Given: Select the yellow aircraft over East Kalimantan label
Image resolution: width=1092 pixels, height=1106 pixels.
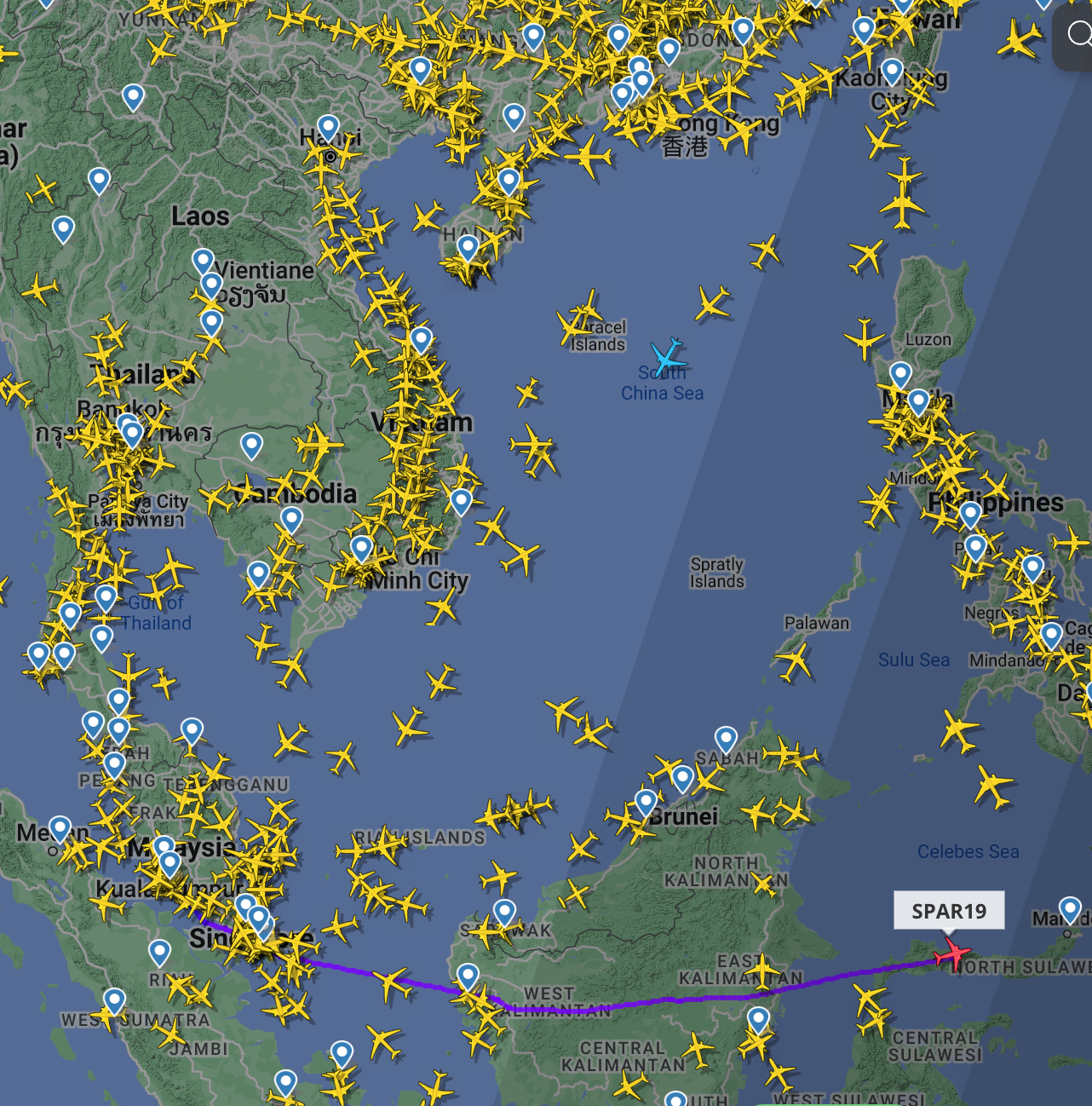Looking at the screenshot, I should [762, 971].
